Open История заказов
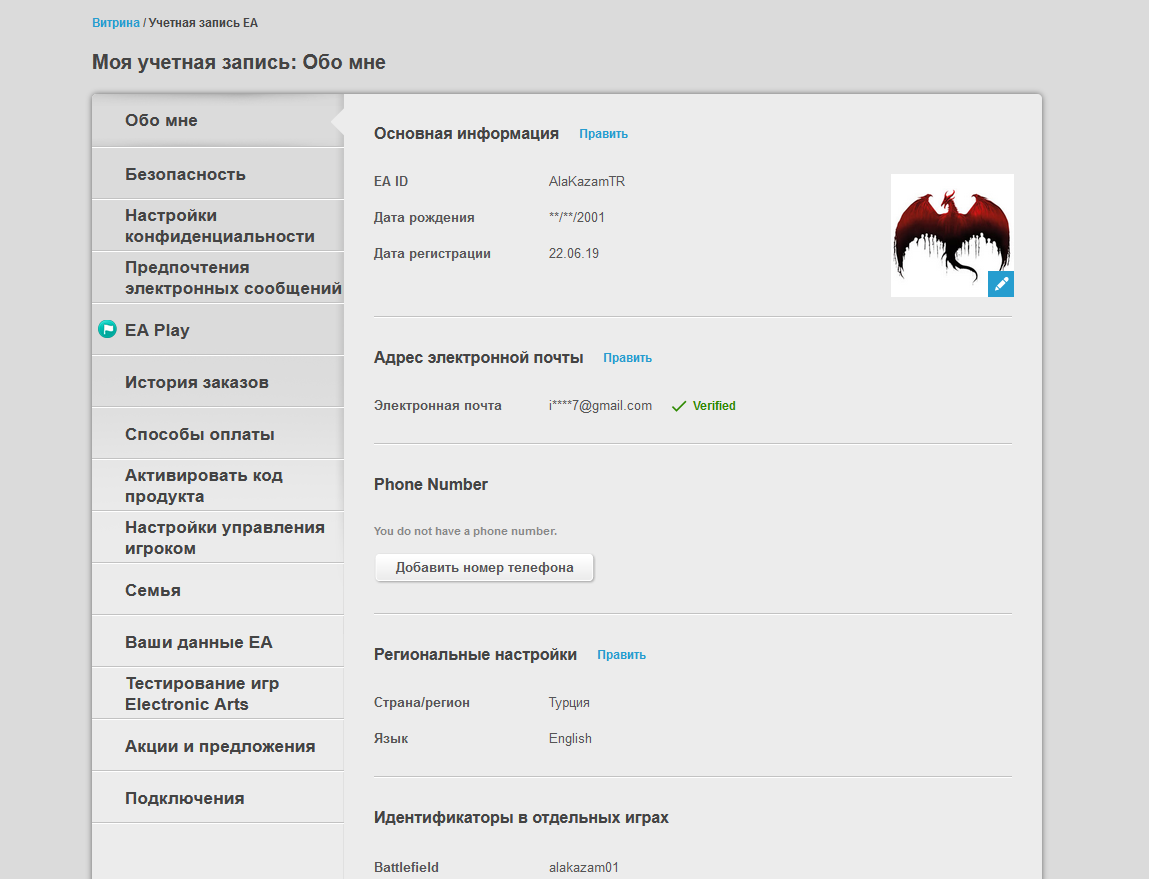The image size is (1149, 879). click(218, 382)
